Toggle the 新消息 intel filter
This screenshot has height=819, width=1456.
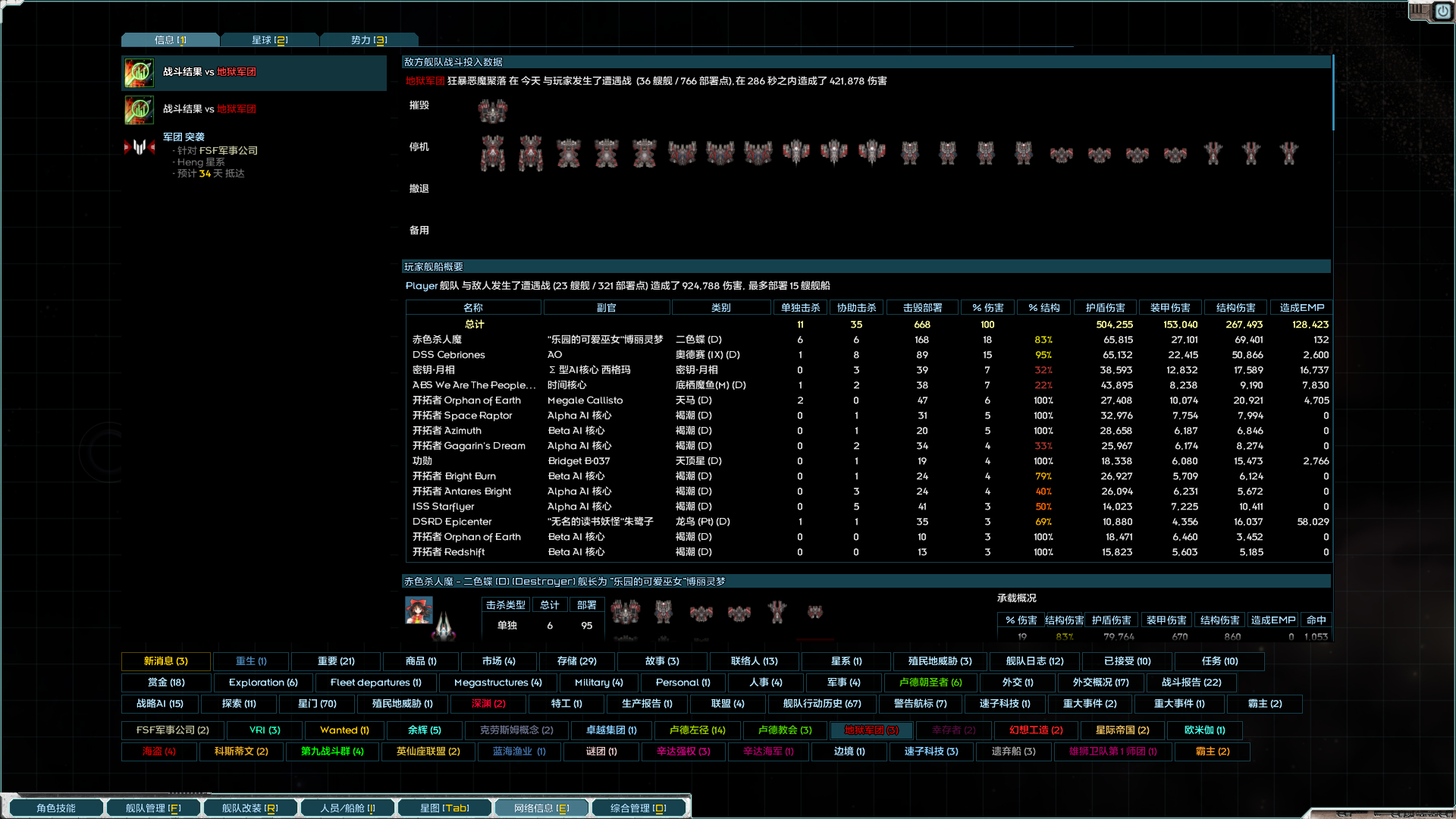click(x=165, y=661)
